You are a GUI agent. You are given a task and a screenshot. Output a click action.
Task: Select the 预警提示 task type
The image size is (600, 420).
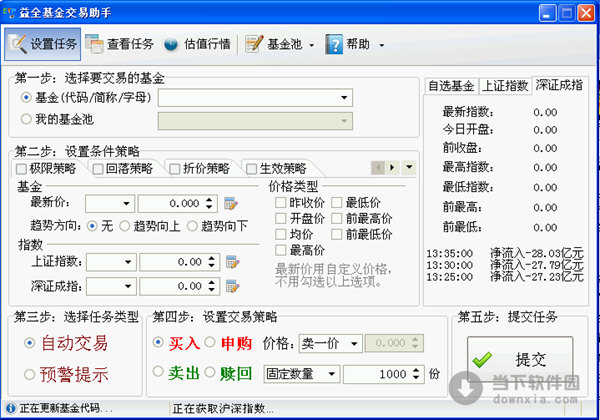29,374
